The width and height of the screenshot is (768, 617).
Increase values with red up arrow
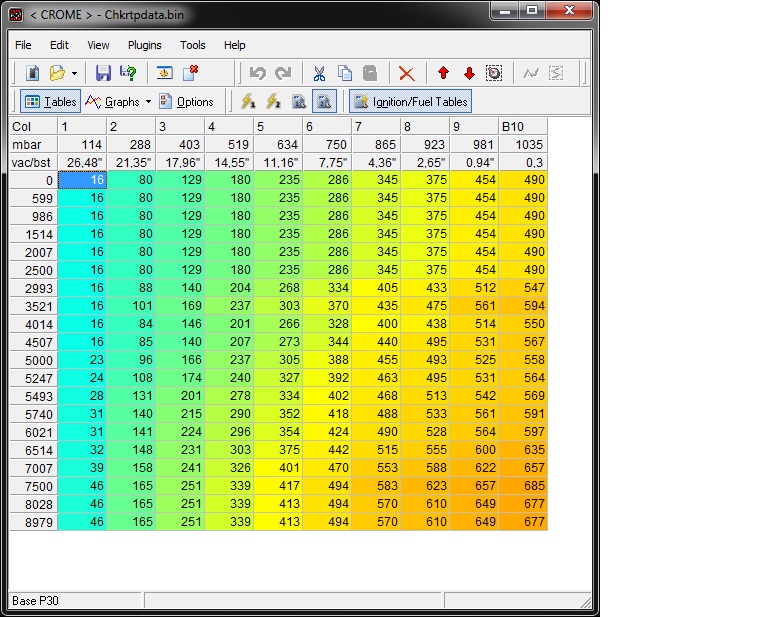coord(444,73)
